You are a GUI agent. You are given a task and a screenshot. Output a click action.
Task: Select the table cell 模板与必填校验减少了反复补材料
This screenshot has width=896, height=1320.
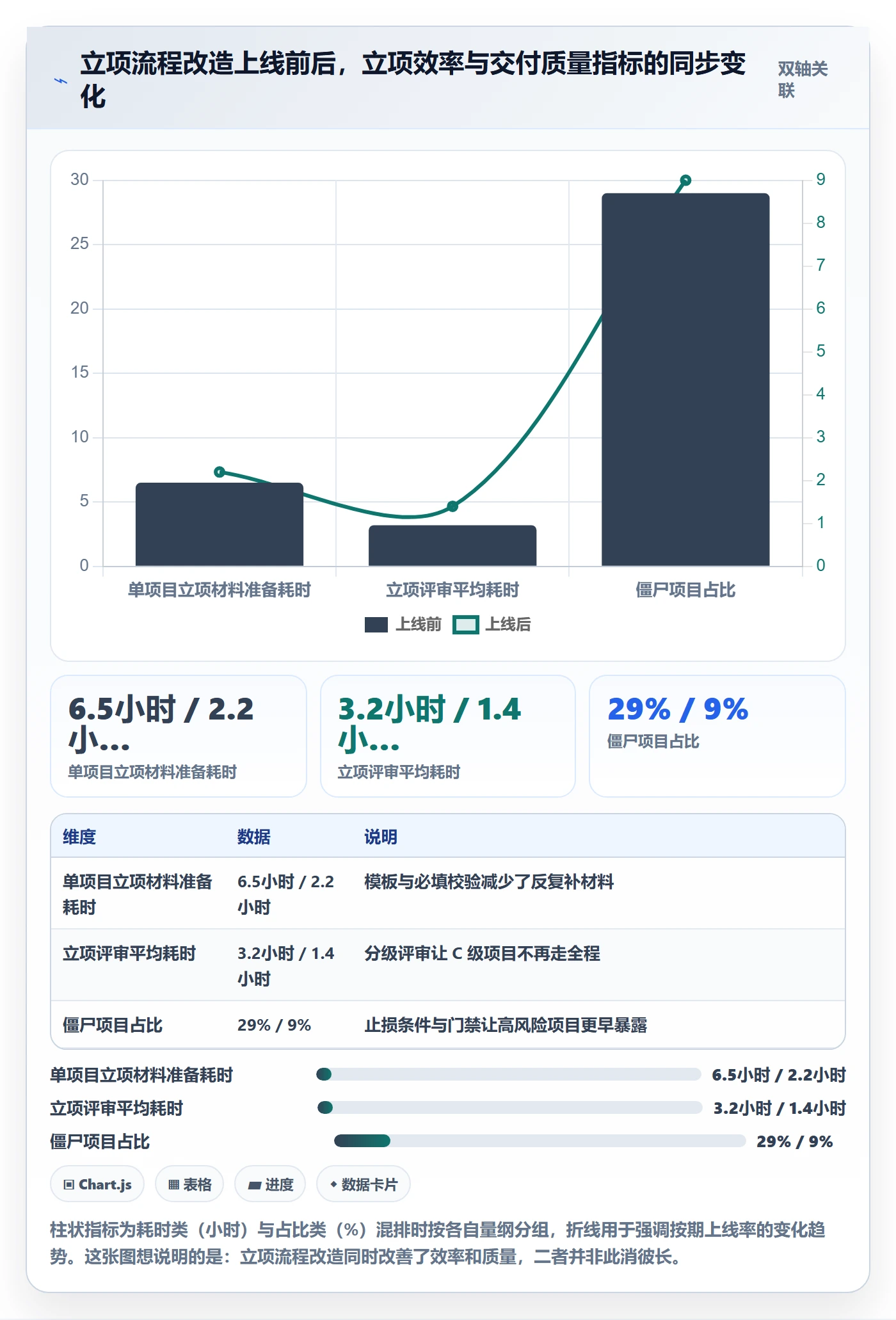point(489,881)
